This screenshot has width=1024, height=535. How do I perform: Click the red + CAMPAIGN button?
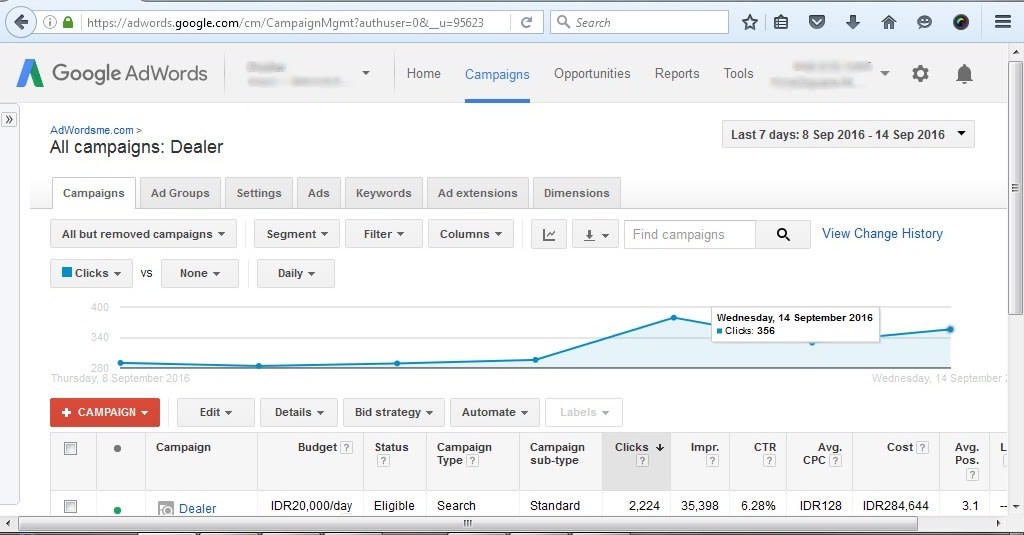pyautogui.click(x=105, y=412)
